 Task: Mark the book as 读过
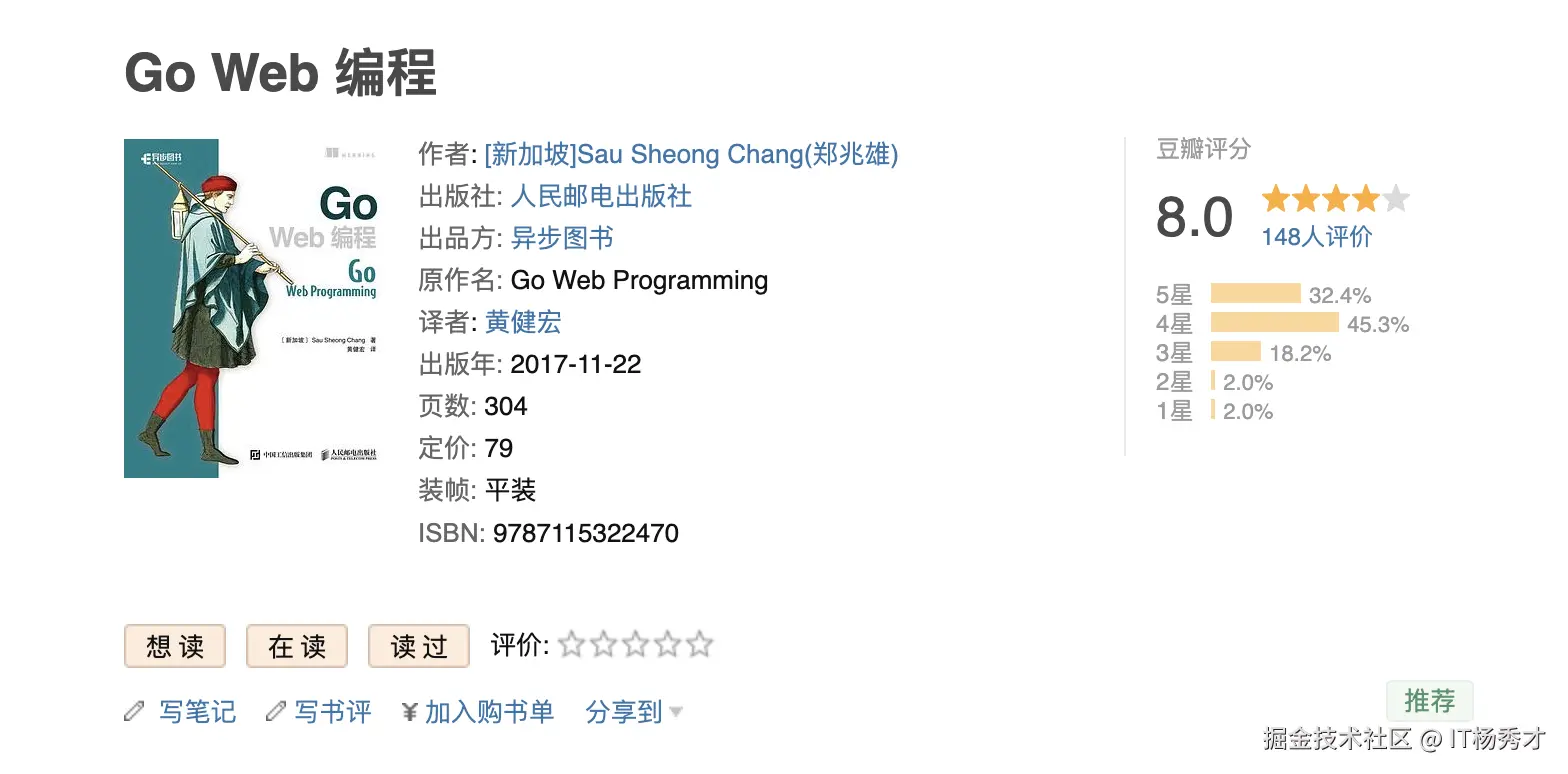tap(418, 646)
